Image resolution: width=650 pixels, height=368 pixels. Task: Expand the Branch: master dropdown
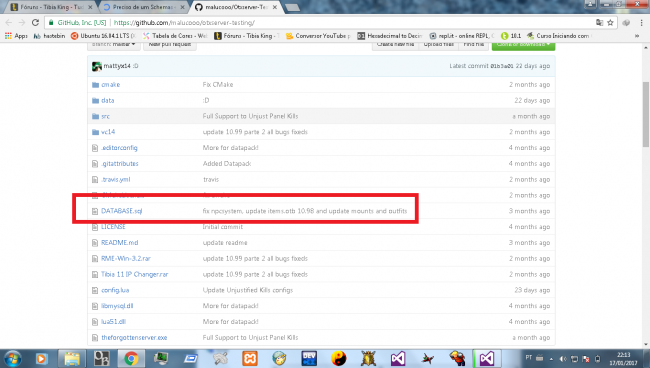click(x=113, y=46)
